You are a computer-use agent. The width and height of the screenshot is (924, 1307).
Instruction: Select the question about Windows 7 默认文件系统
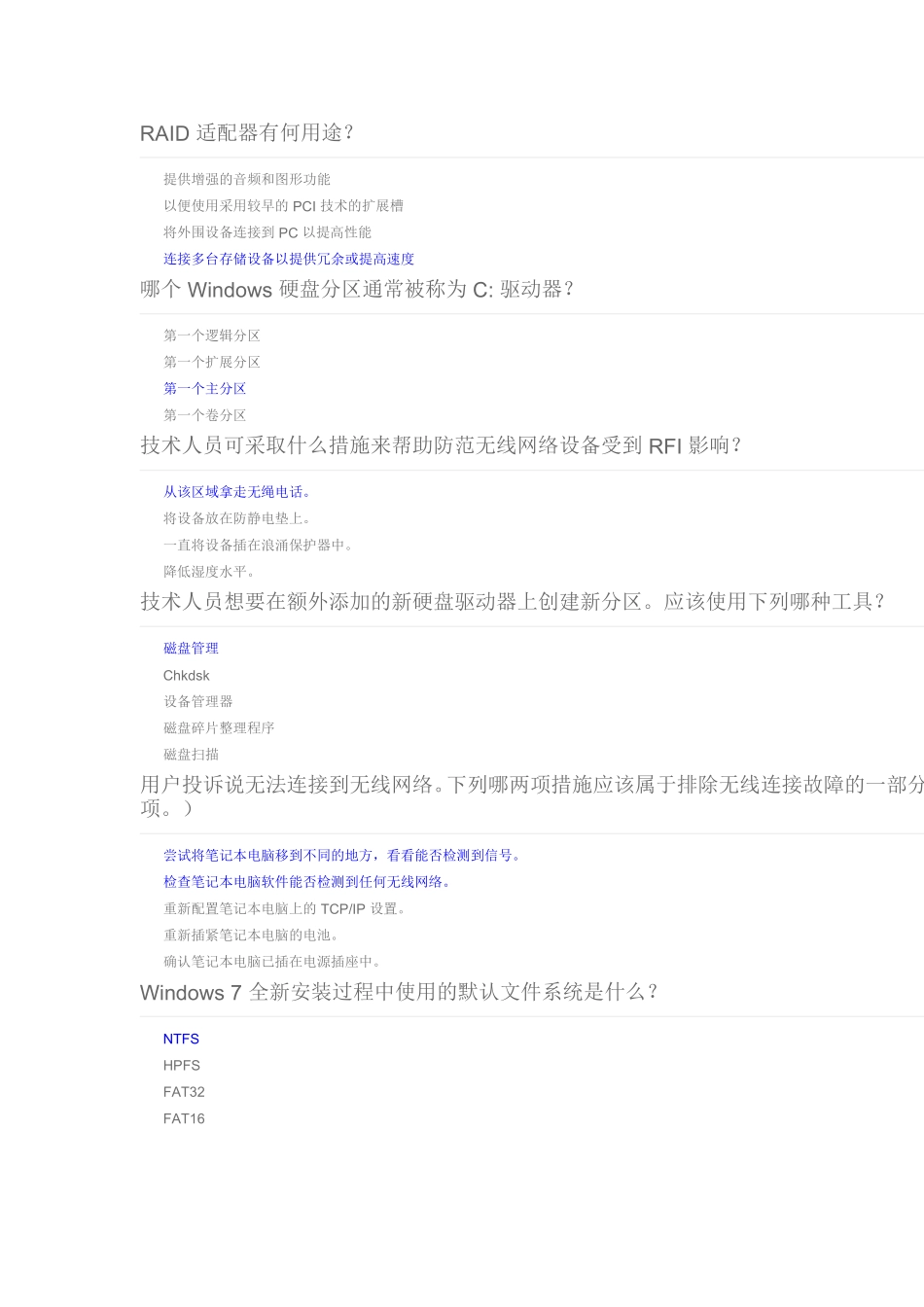click(x=401, y=992)
